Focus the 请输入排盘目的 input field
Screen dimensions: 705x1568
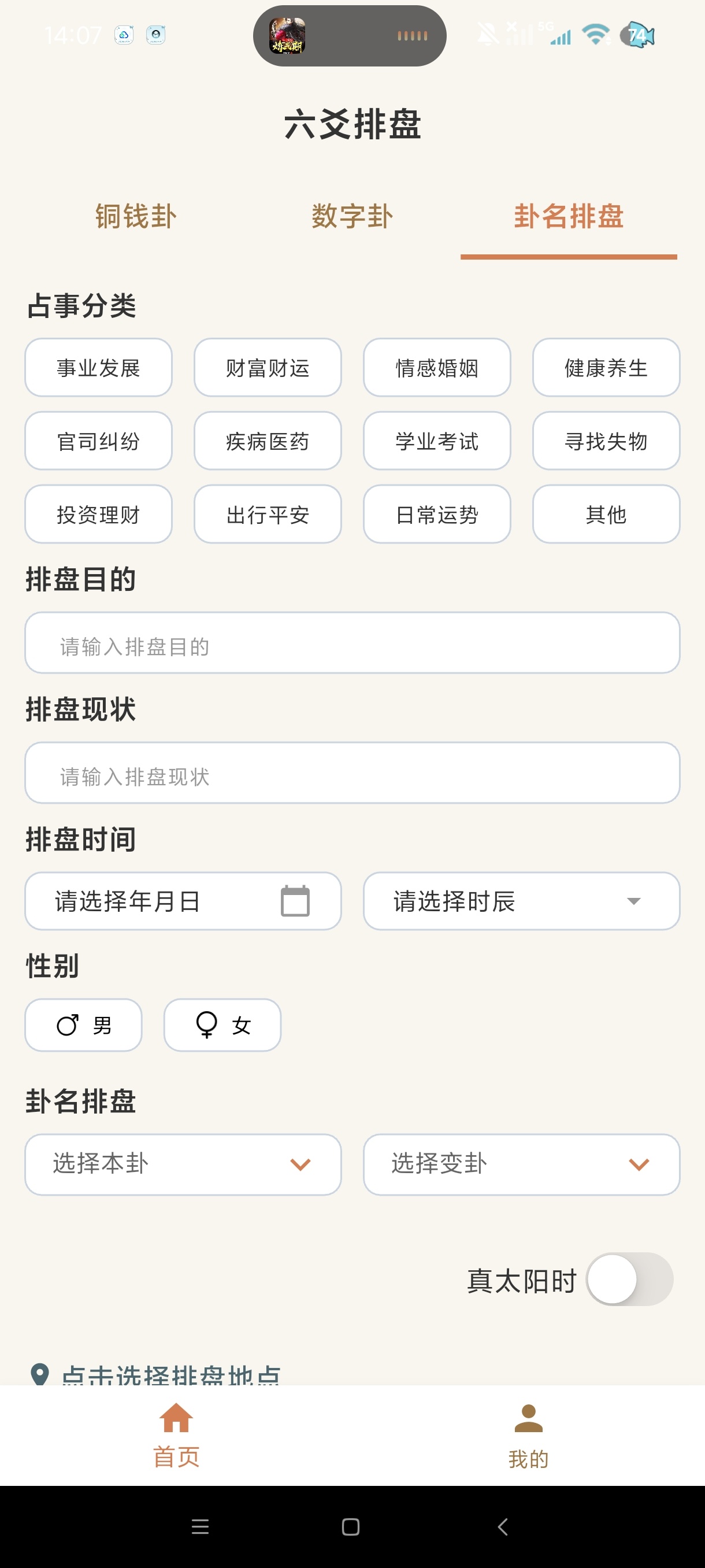click(352, 643)
